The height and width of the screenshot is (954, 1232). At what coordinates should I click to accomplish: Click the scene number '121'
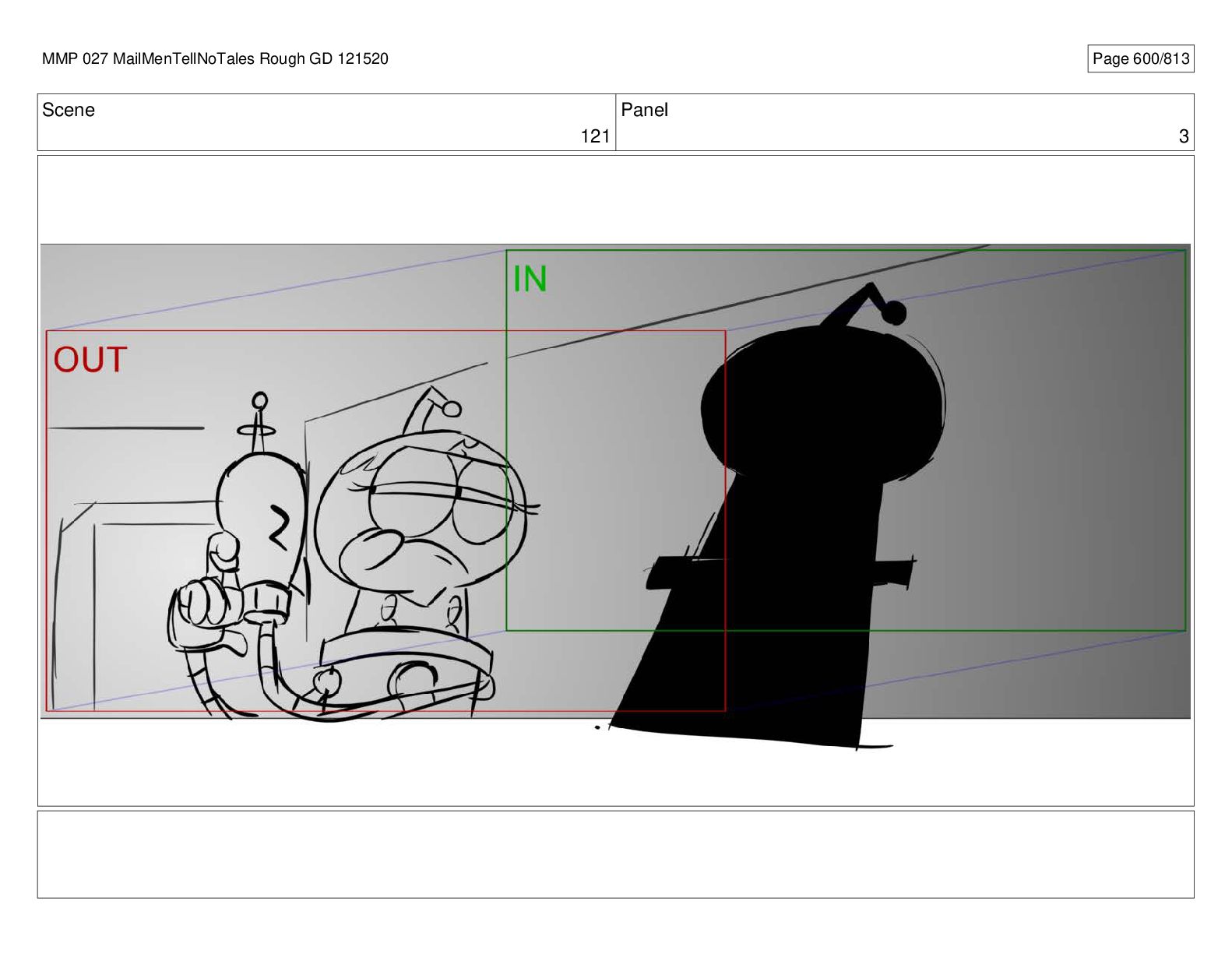point(595,136)
